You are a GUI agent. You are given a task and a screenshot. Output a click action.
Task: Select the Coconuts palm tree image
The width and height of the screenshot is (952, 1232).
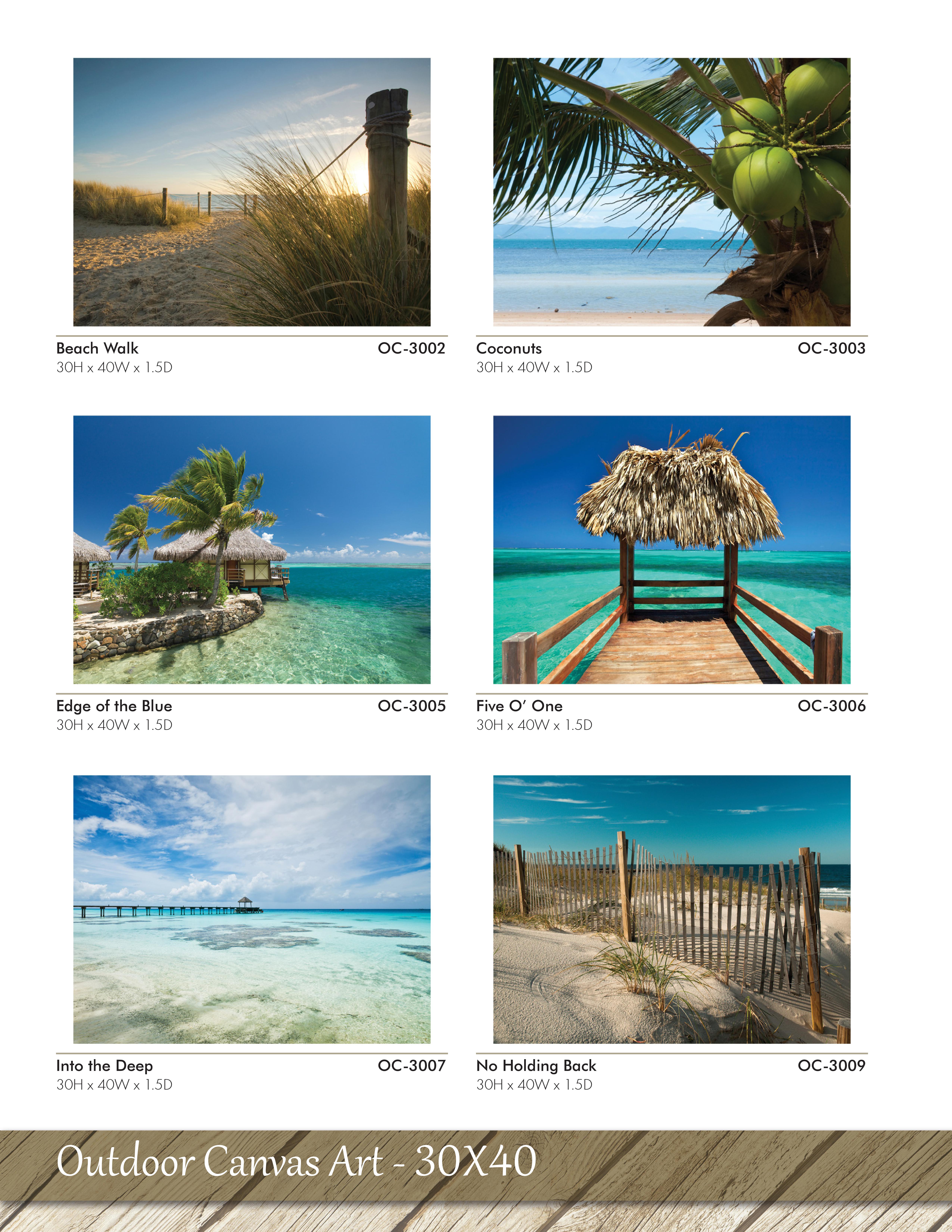(x=672, y=192)
